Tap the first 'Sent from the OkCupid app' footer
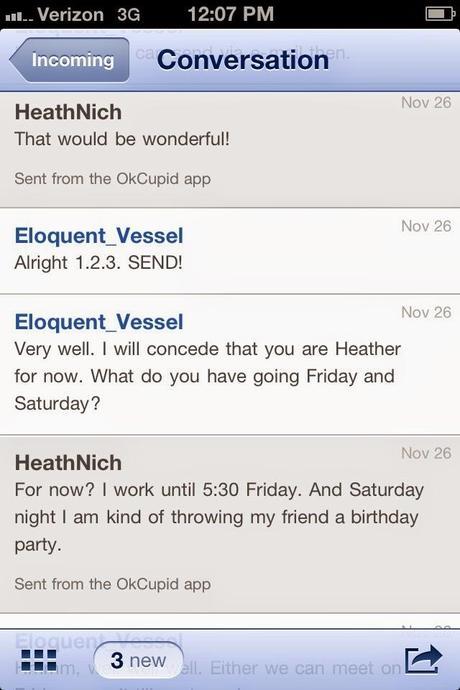 (112, 179)
